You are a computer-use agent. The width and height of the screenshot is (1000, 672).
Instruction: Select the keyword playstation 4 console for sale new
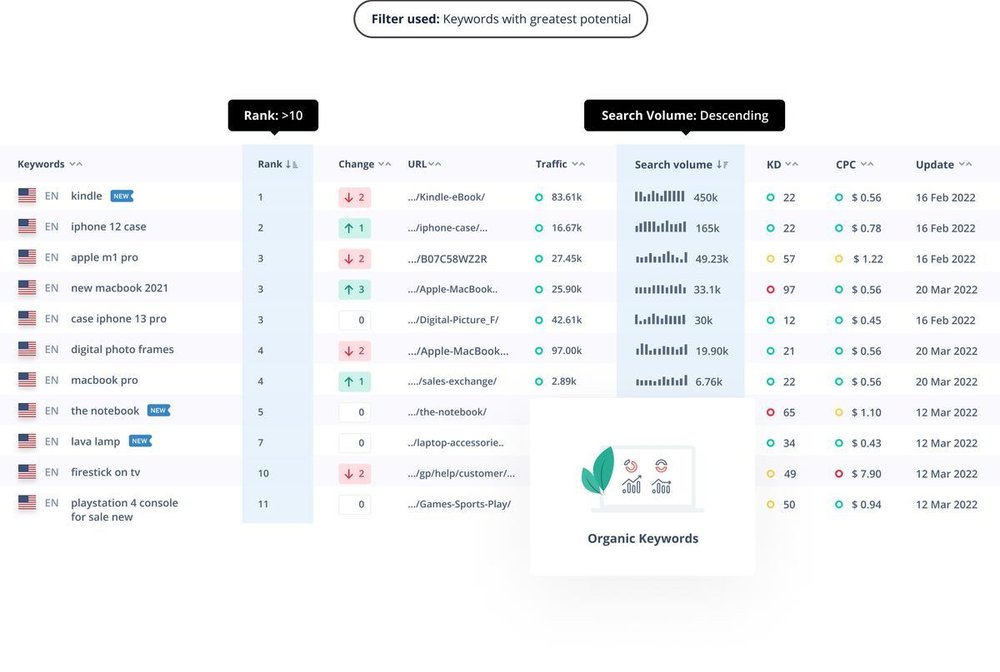(x=124, y=509)
